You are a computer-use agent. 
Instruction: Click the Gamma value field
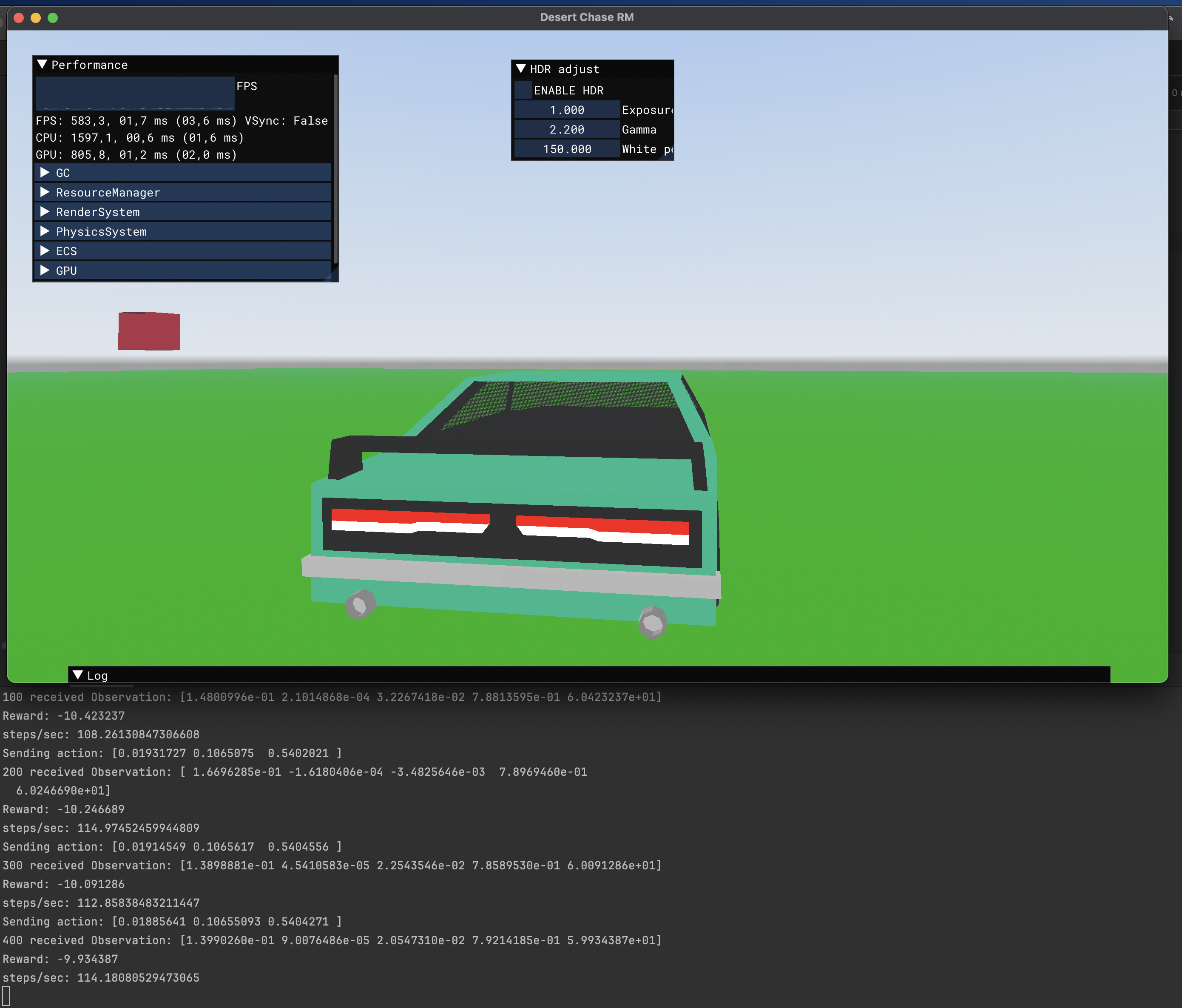point(566,130)
